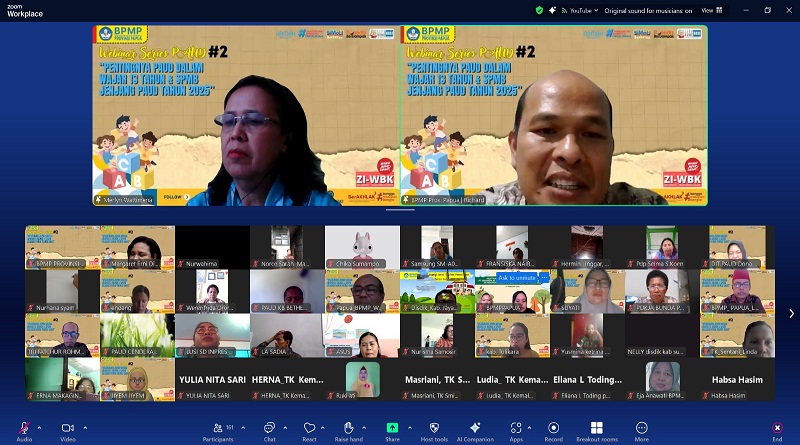Image resolution: width=800 pixels, height=445 pixels.
Task: Open the View layout menu
Action: [x=712, y=10]
